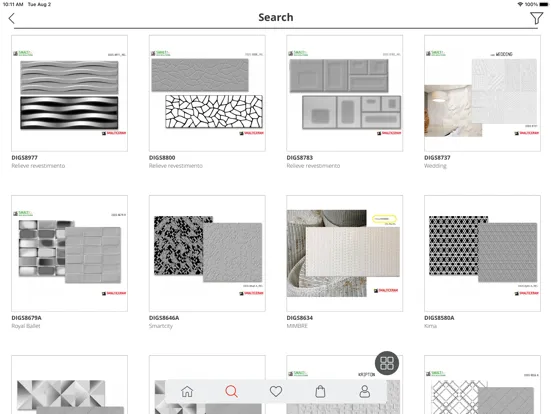The image size is (552, 414).
Task: Click the DIGS8679A product code text
Action: click(x=26, y=318)
